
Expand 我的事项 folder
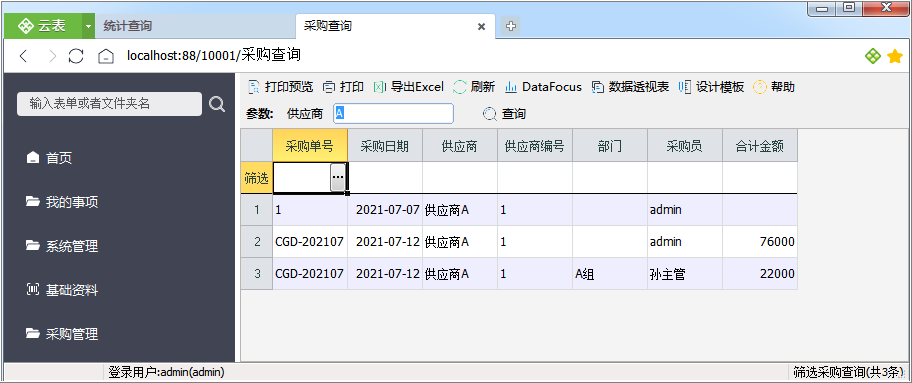tap(62, 203)
